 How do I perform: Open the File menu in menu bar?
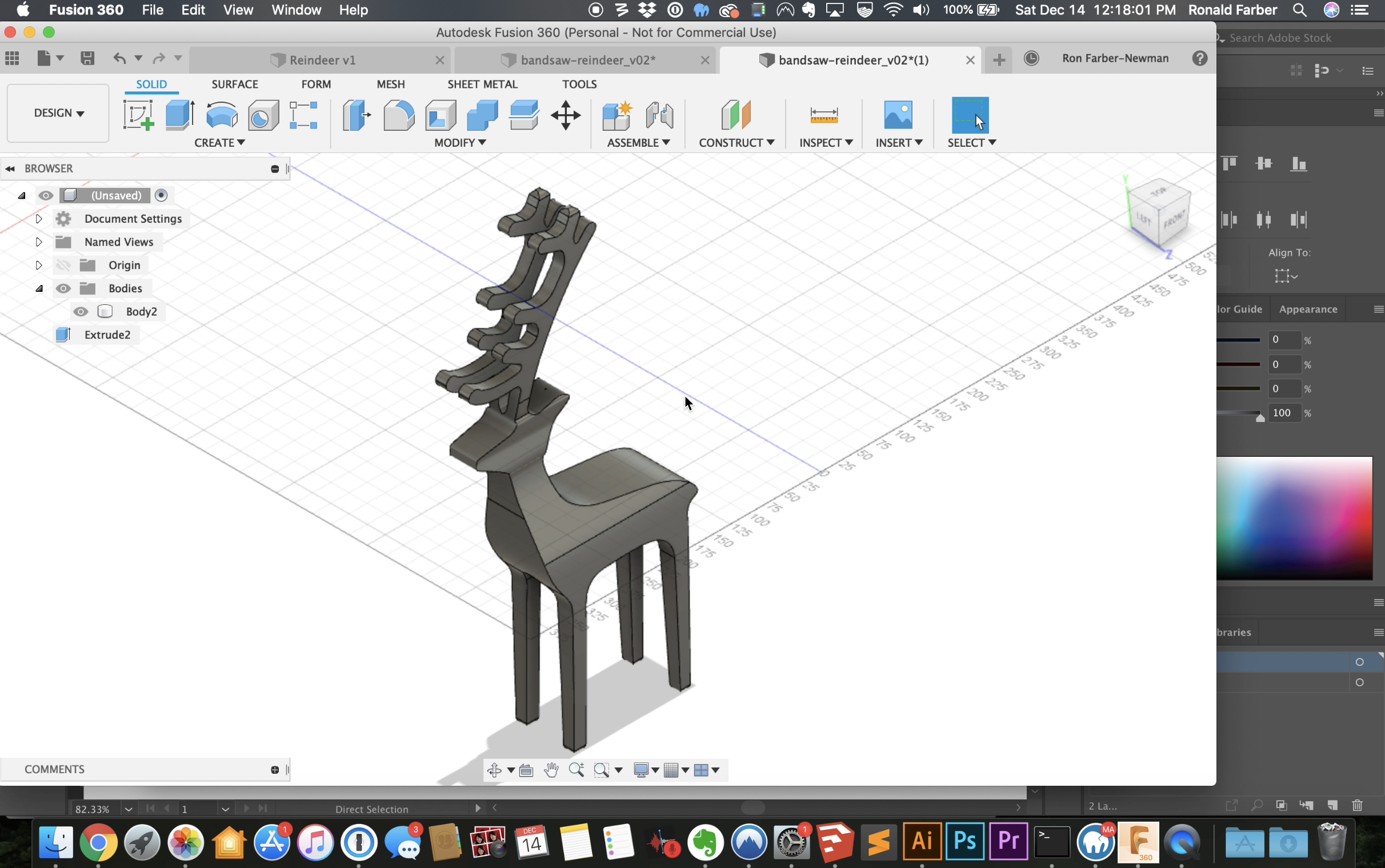pyautogui.click(x=152, y=10)
